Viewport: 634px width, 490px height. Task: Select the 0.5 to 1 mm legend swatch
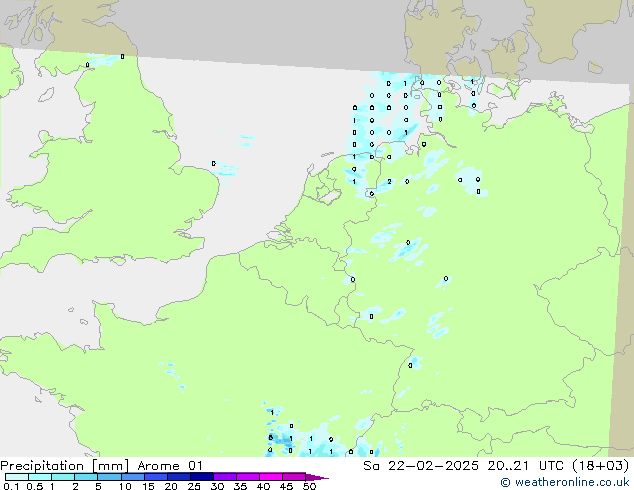pyautogui.click(x=40, y=477)
